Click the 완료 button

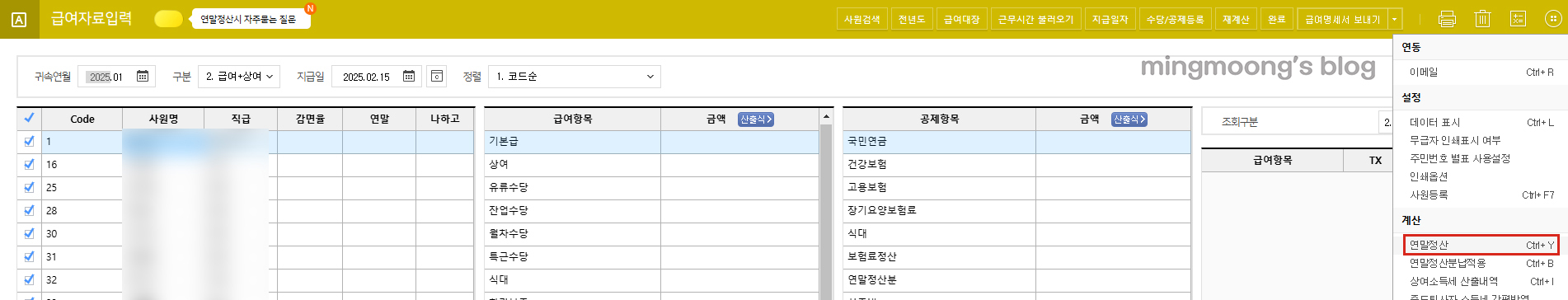(1277, 19)
